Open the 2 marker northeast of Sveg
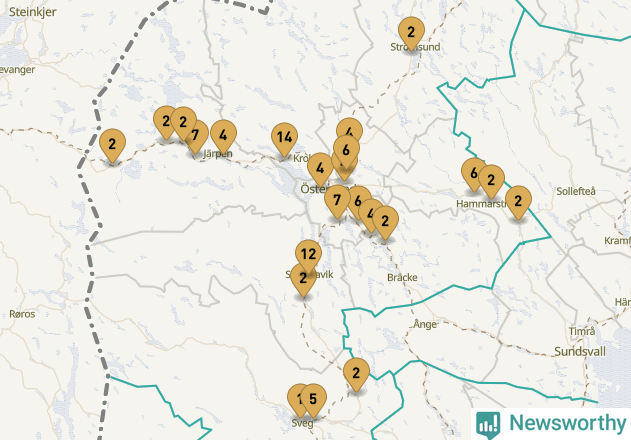The image size is (631, 440). [356, 374]
